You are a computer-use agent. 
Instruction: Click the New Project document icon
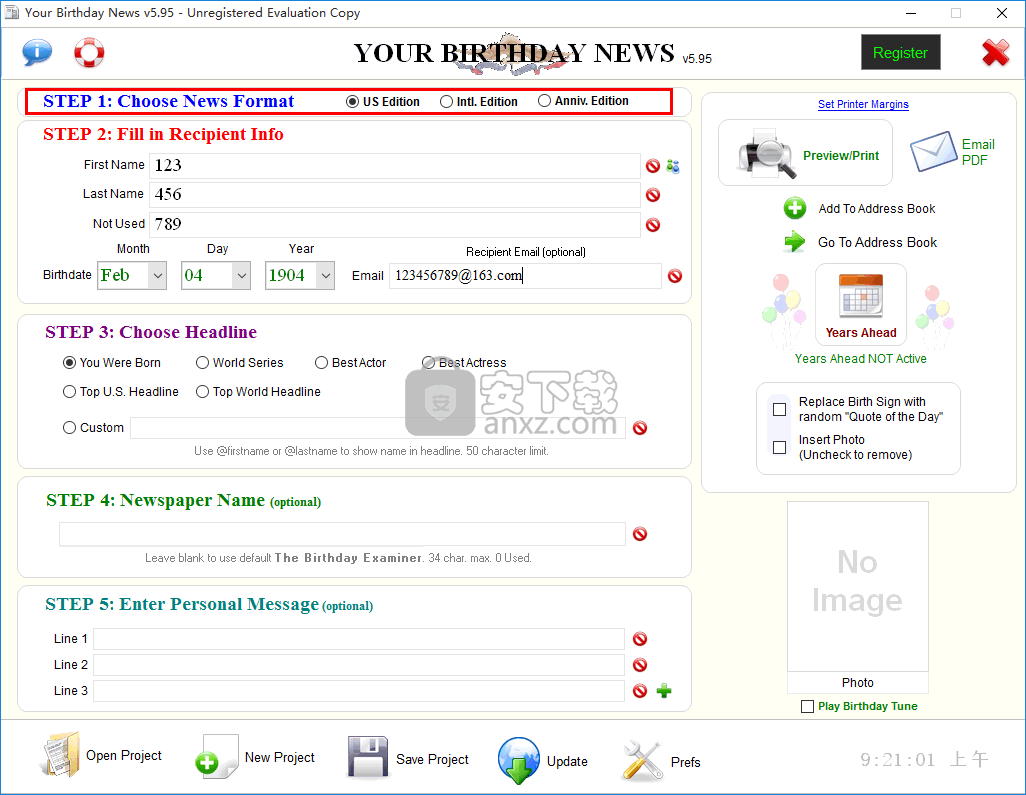[x=217, y=757]
